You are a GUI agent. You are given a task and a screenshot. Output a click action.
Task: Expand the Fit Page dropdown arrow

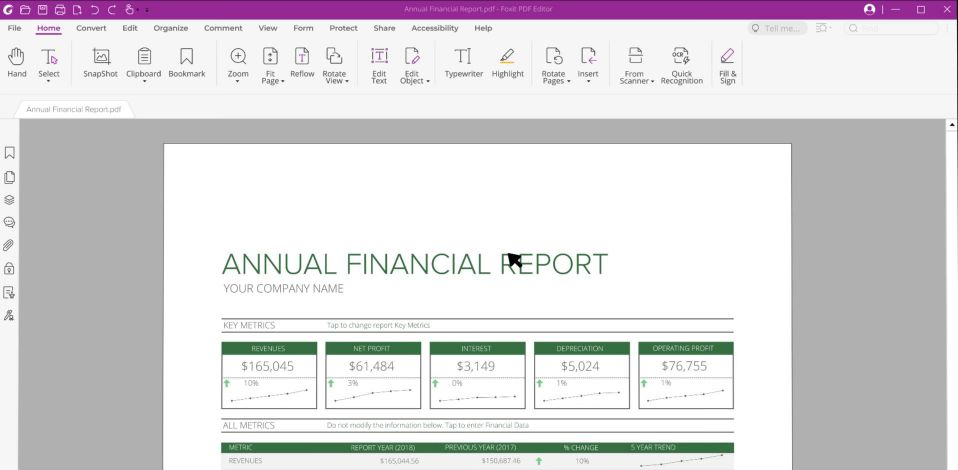coord(283,81)
